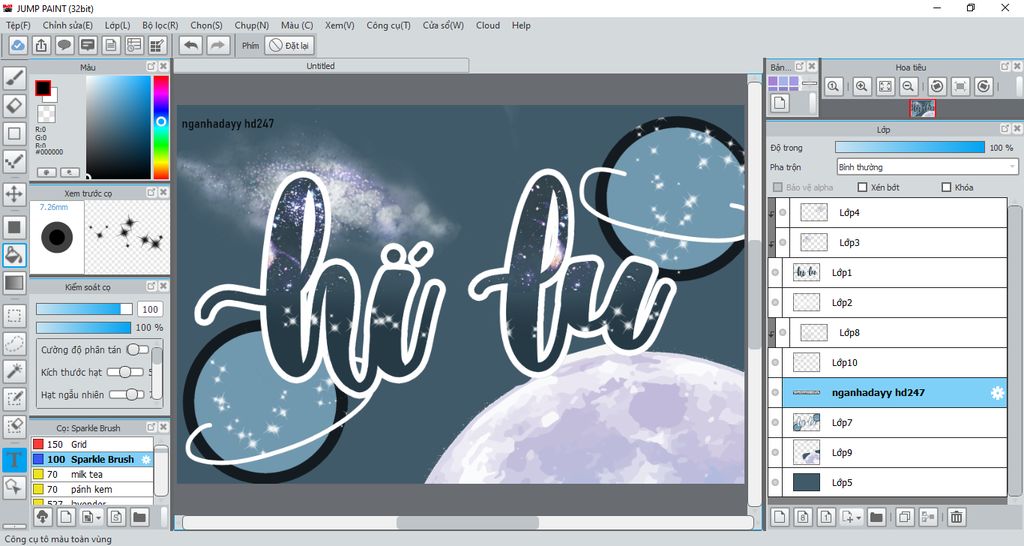Toggle visibility of Lớp2 layer
This screenshot has width=1024, height=546.
point(775,302)
